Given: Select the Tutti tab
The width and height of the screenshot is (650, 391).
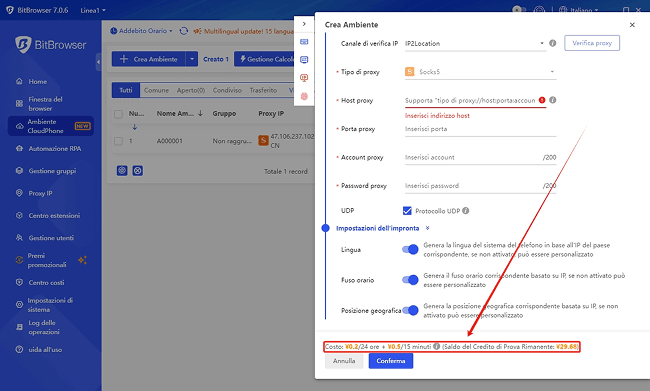Looking at the screenshot, I should [126, 90].
